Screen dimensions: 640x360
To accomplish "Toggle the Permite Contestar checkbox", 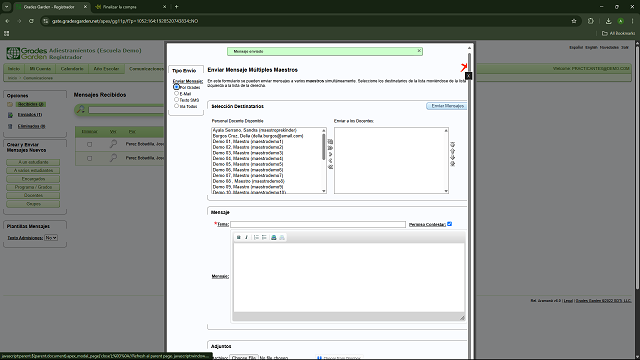I will pos(449,224).
